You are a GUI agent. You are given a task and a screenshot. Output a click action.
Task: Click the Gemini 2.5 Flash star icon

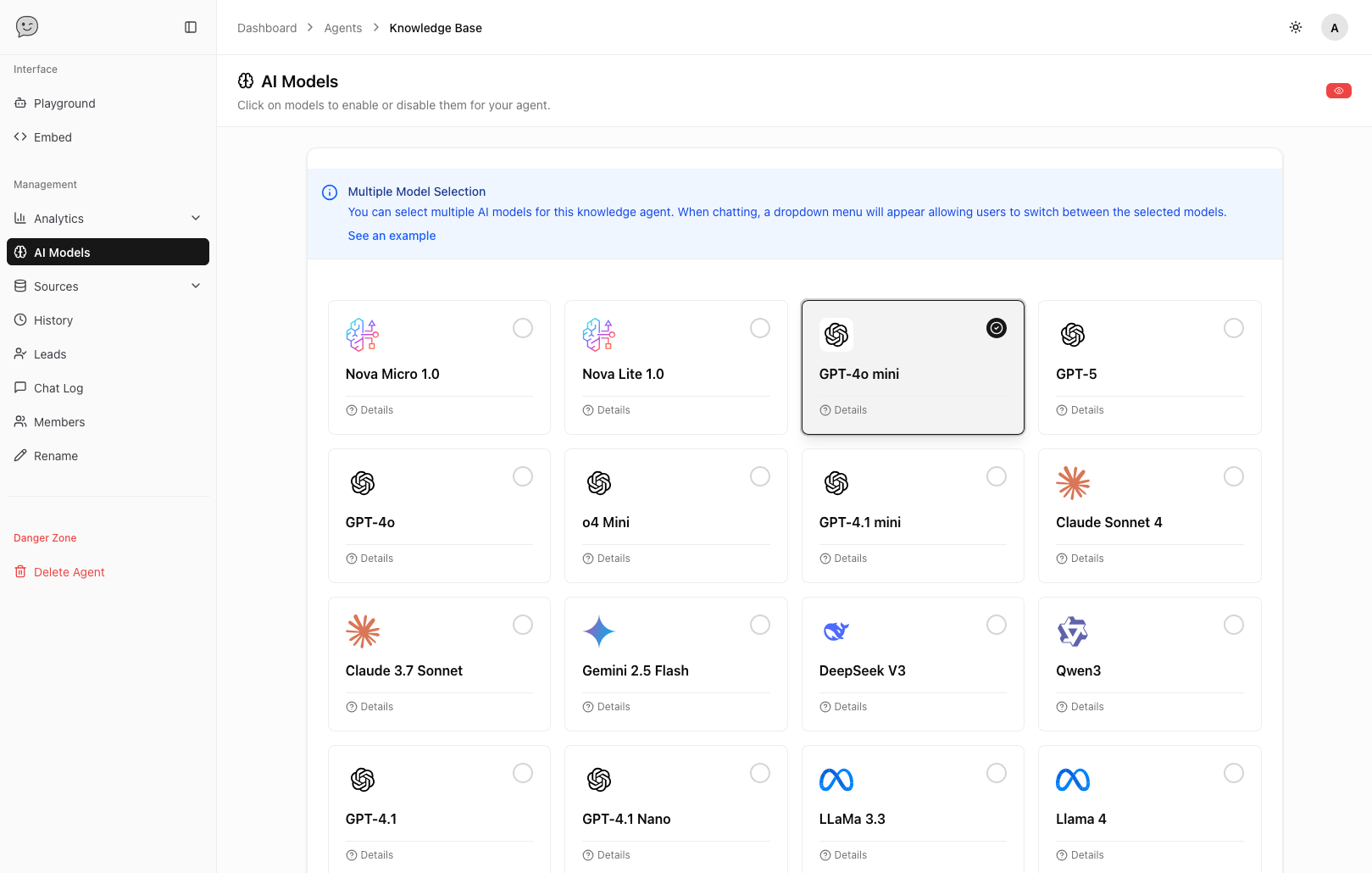(599, 631)
